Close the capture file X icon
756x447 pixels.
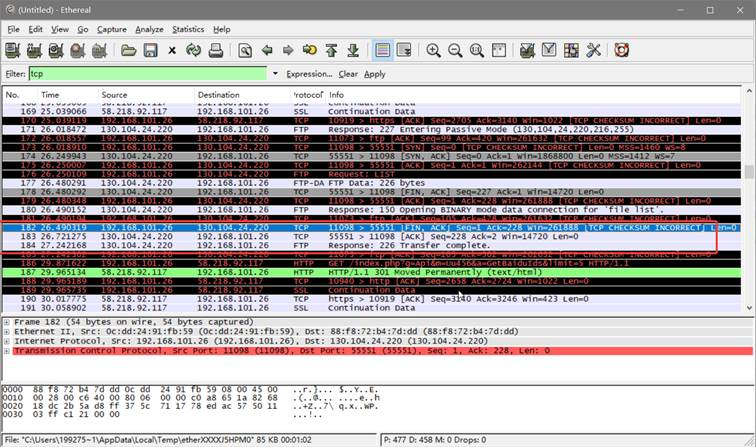pos(172,50)
